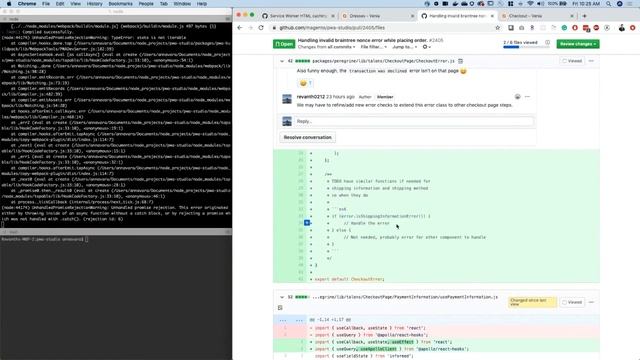Open file options menu for CheckoutError.js
This screenshot has height=360, width=640.
(x=591, y=61)
